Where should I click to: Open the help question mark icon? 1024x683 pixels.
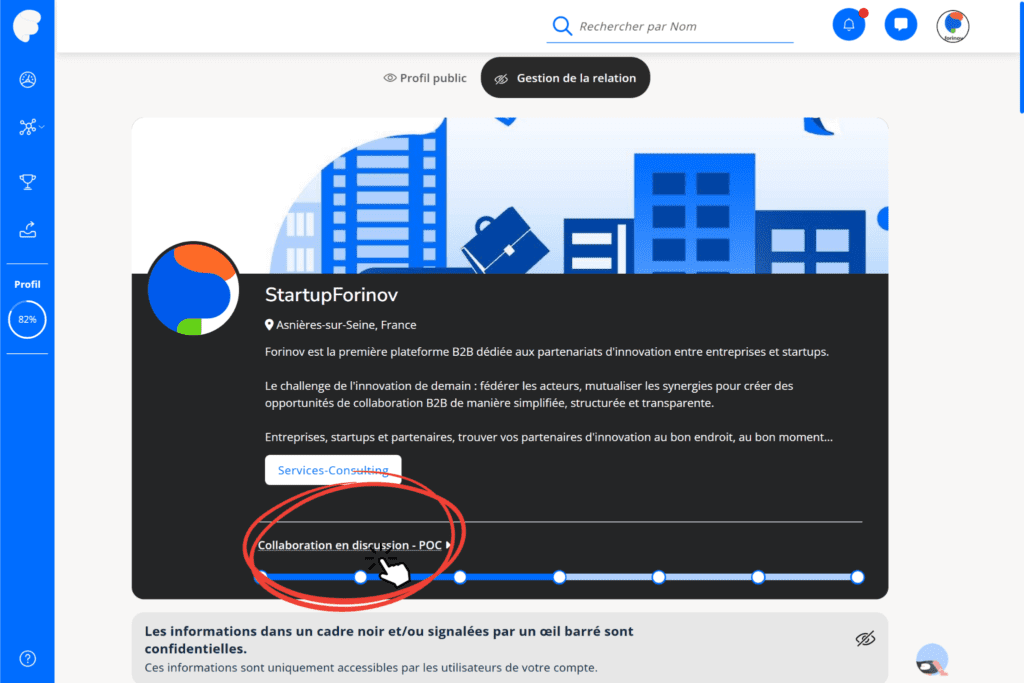[27, 658]
